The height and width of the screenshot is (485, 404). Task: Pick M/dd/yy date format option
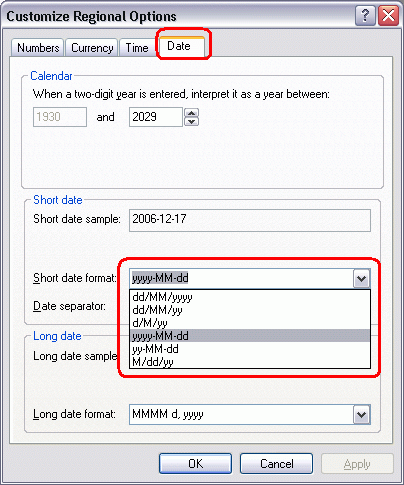coord(250,361)
